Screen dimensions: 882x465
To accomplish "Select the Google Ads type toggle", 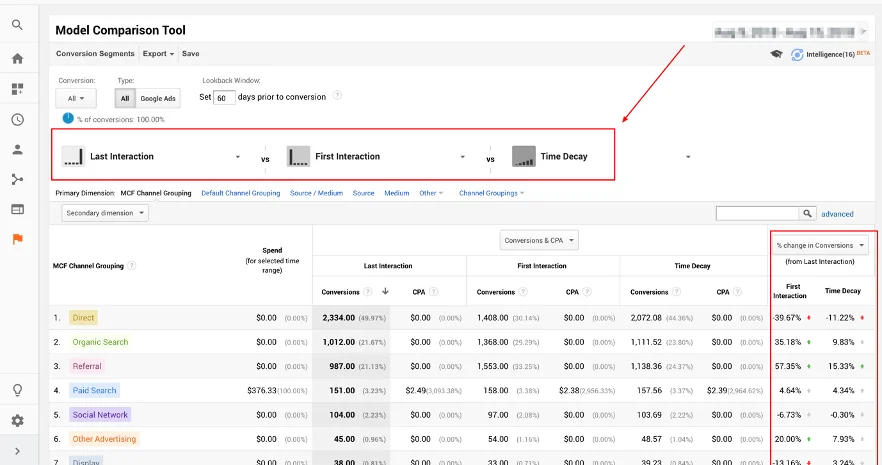I will click(158, 98).
